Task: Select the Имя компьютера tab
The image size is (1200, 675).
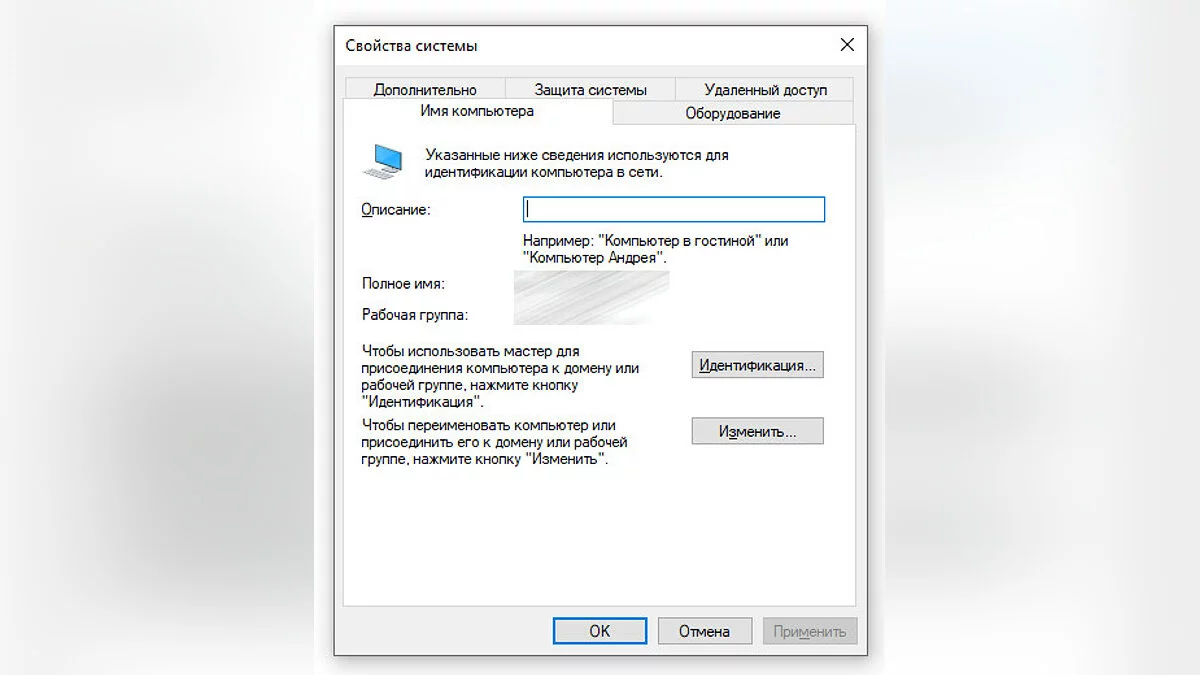Action: click(477, 111)
